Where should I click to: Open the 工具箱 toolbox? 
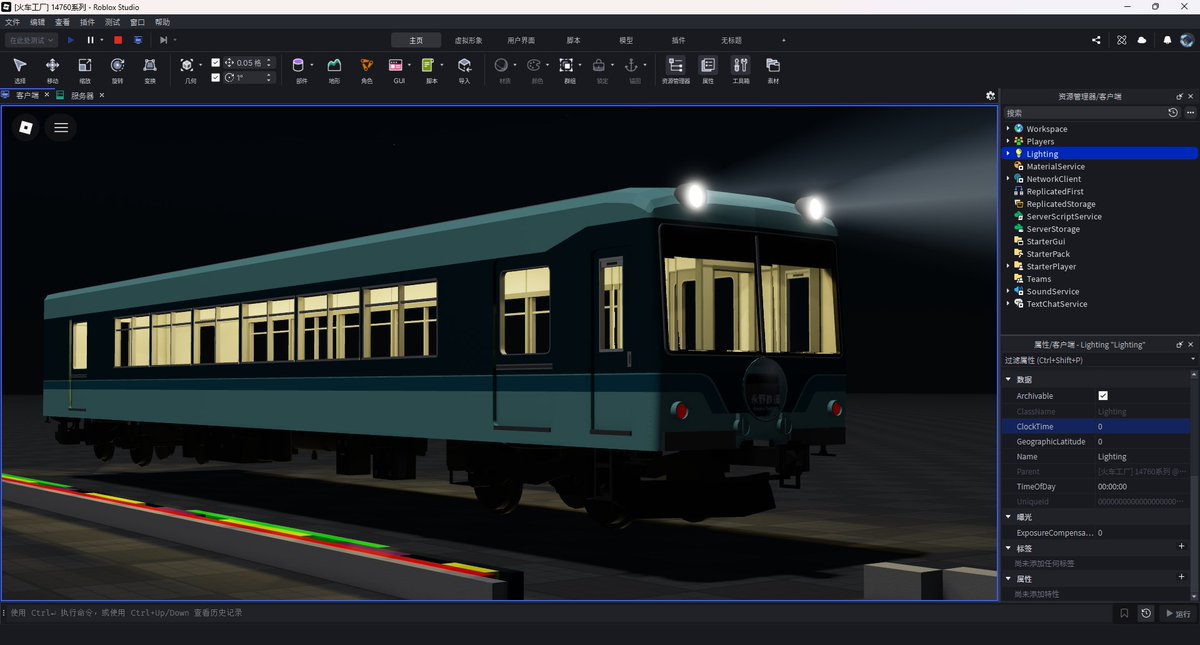(x=741, y=69)
